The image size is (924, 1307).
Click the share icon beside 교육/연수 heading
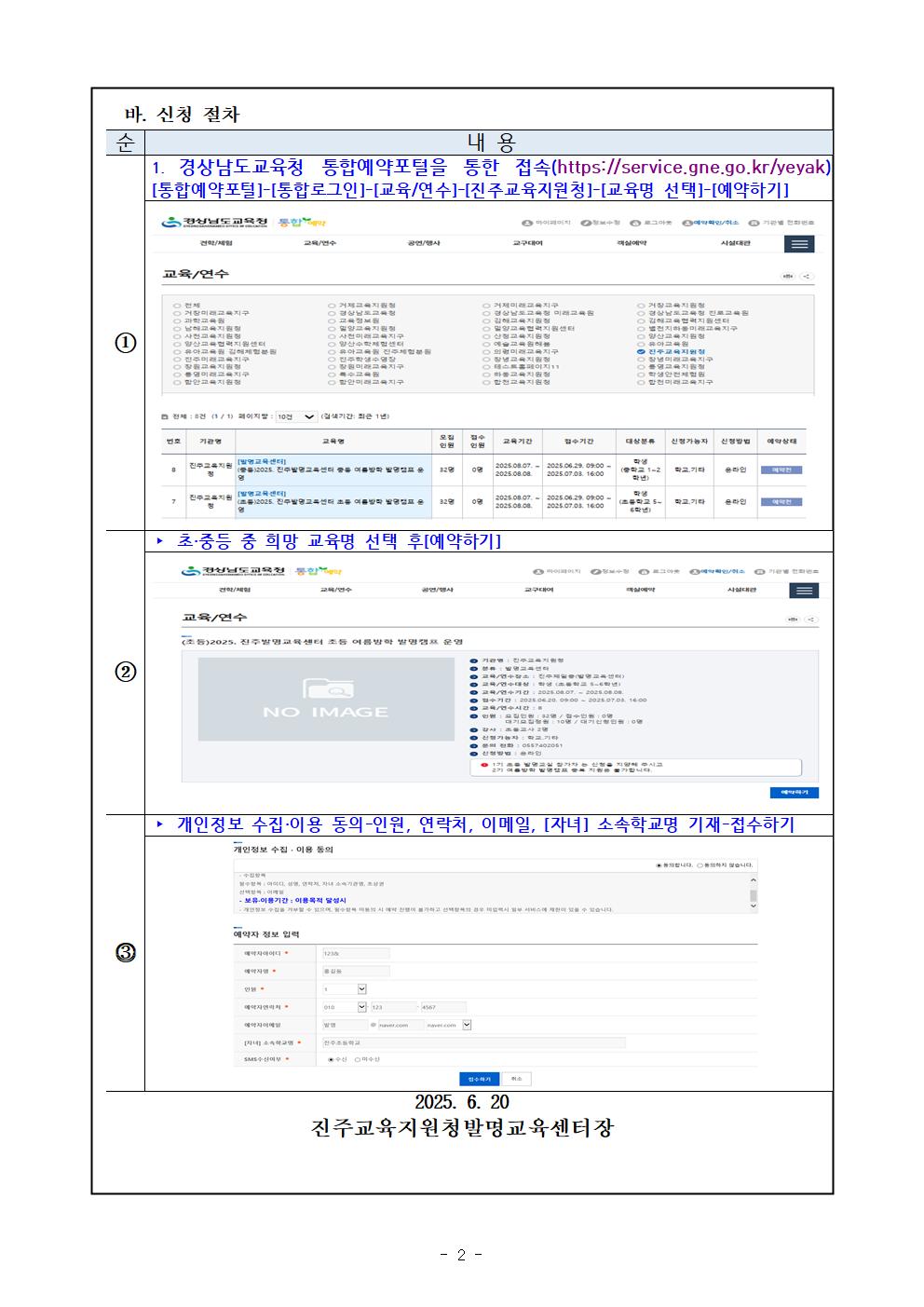807,276
